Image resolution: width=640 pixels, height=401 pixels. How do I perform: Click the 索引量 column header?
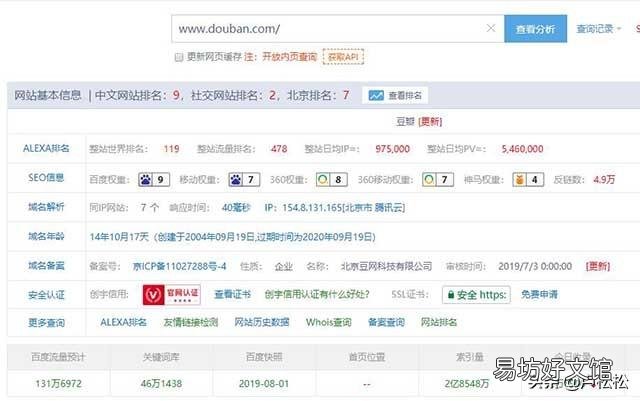(469, 357)
